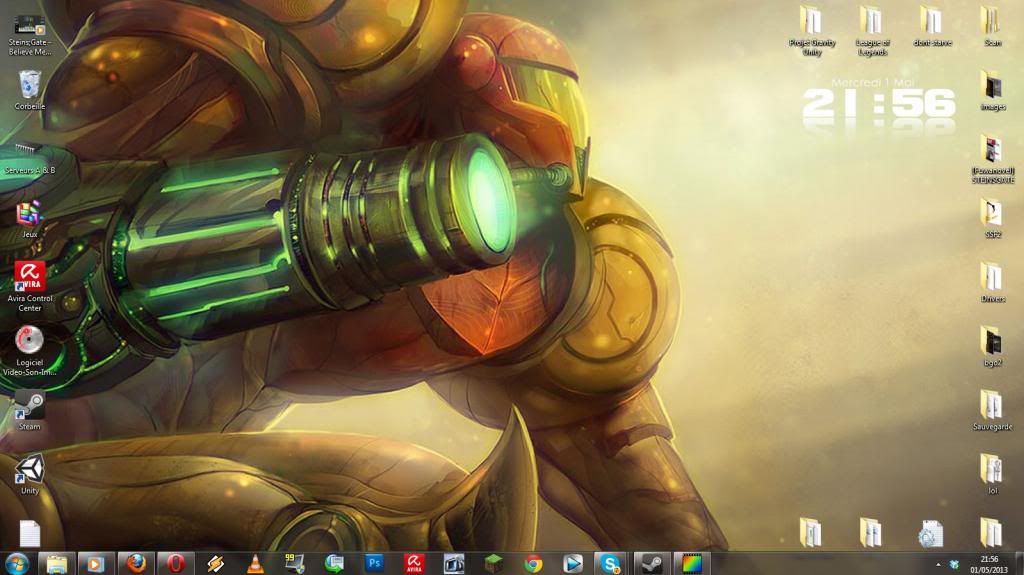Open the Steam window from the taskbar
The width and height of the screenshot is (1024, 575).
pos(652,563)
